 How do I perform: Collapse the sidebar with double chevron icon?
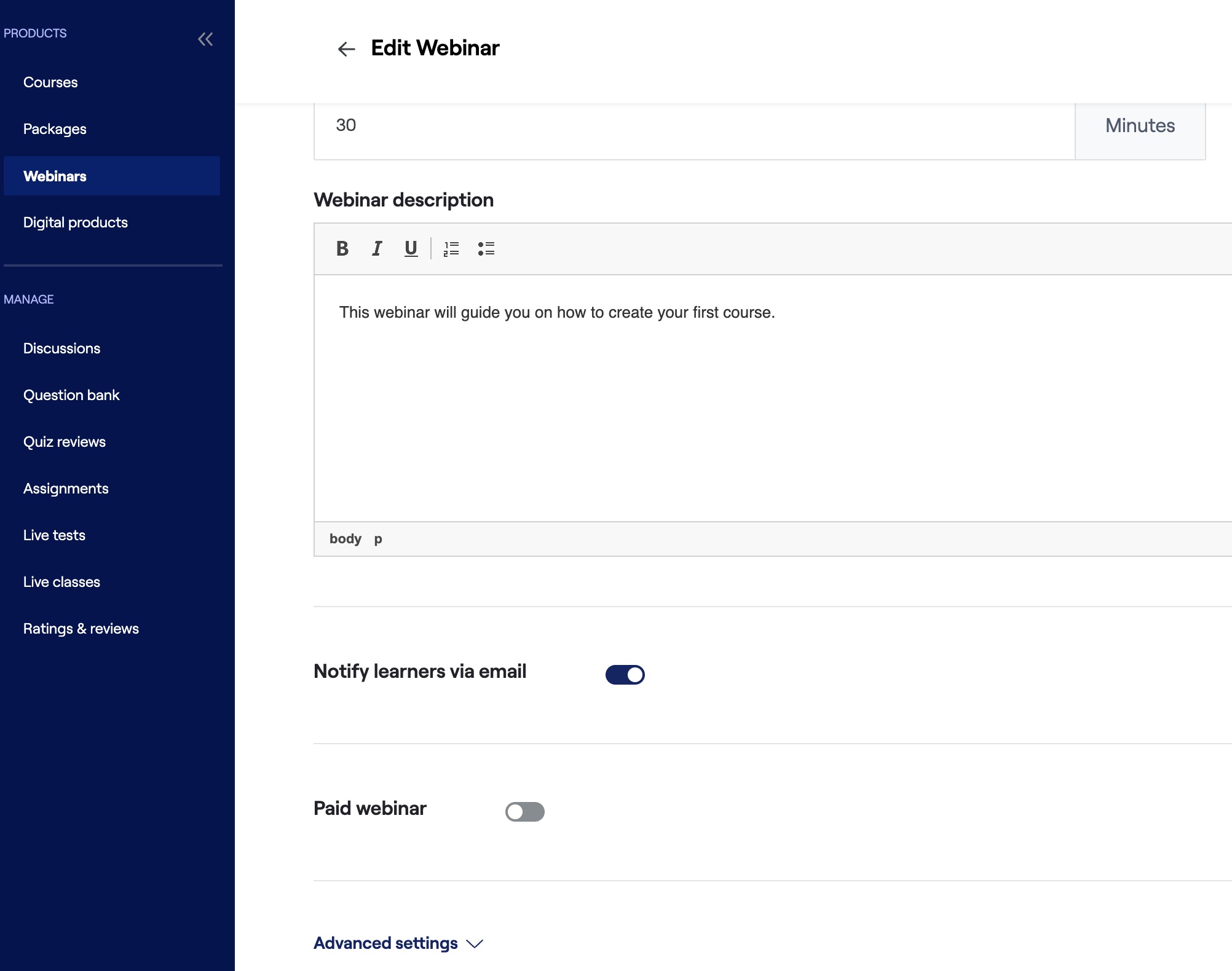tap(205, 39)
